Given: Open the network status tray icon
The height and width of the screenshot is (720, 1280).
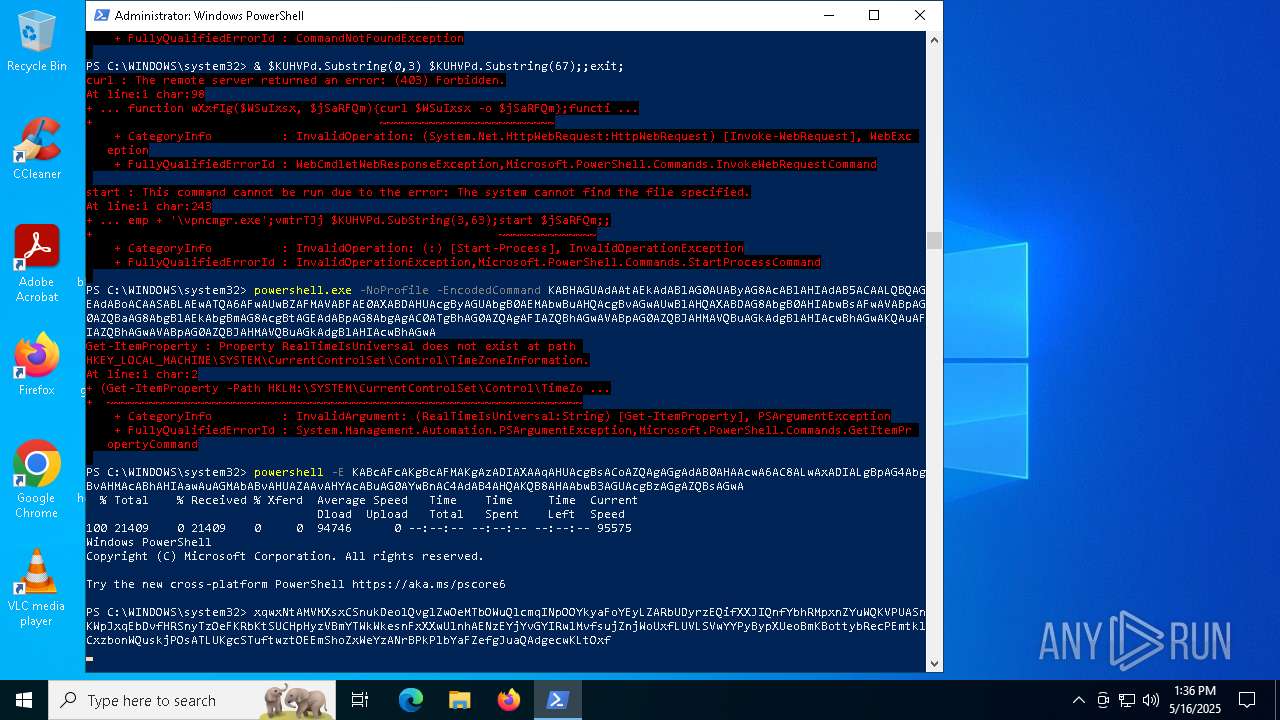Looking at the screenshot, I should [1127, 700].
